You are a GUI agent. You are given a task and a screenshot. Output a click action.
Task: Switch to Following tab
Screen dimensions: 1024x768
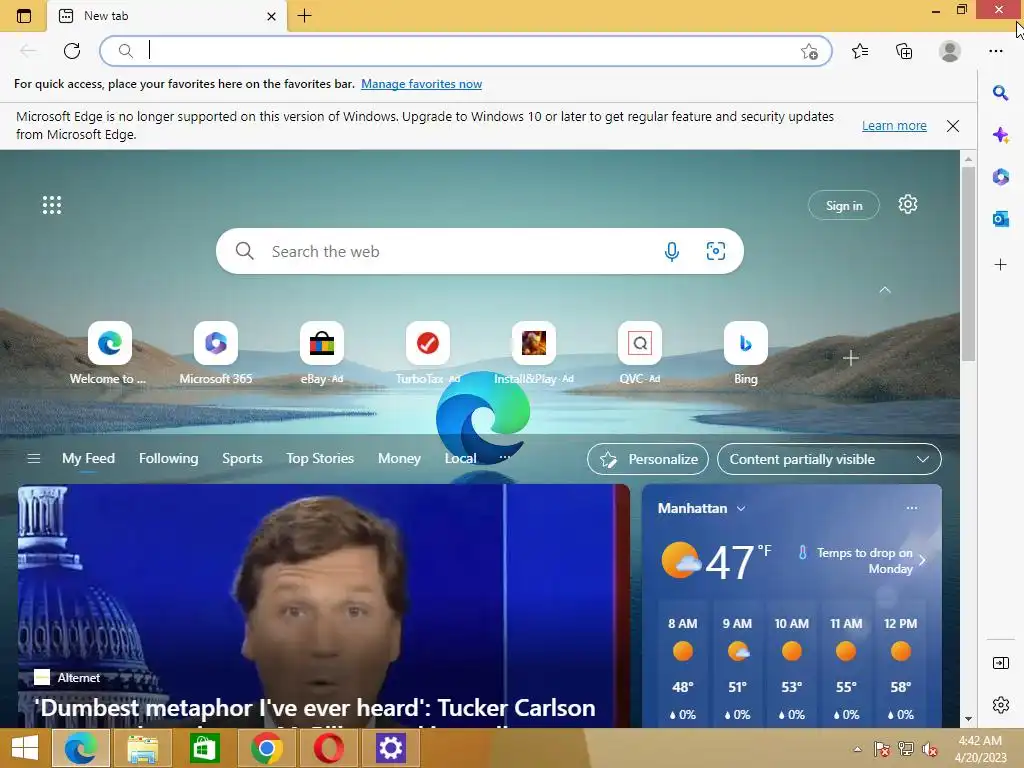tap(168, 458)
